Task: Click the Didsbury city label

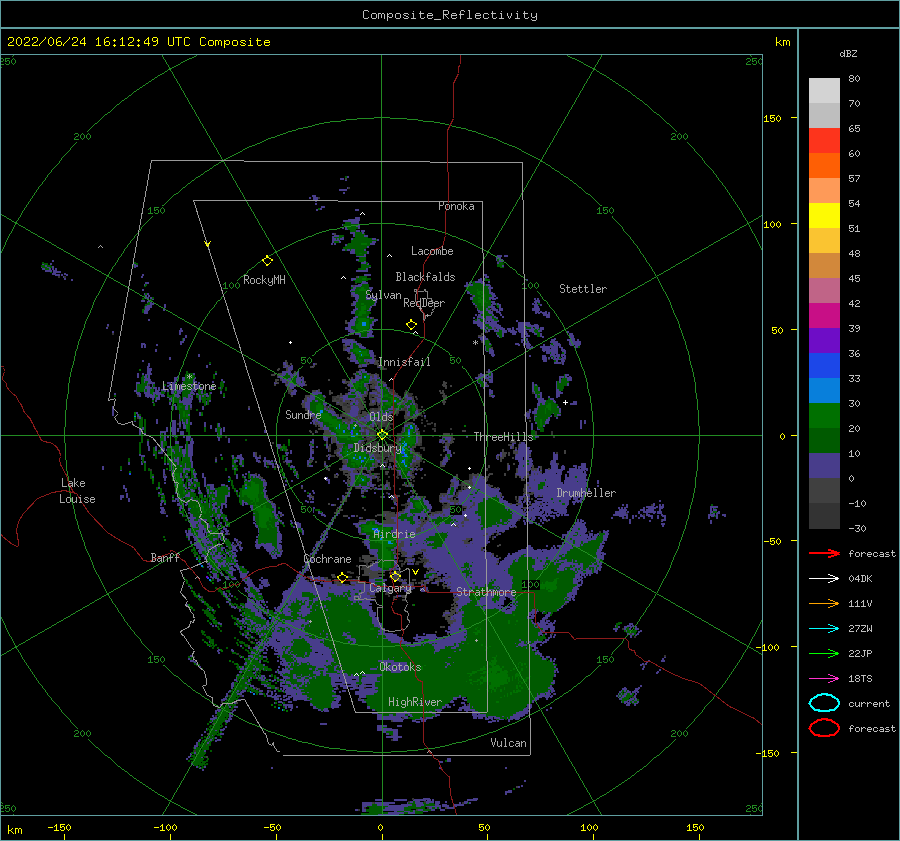Action: point(378,448)
